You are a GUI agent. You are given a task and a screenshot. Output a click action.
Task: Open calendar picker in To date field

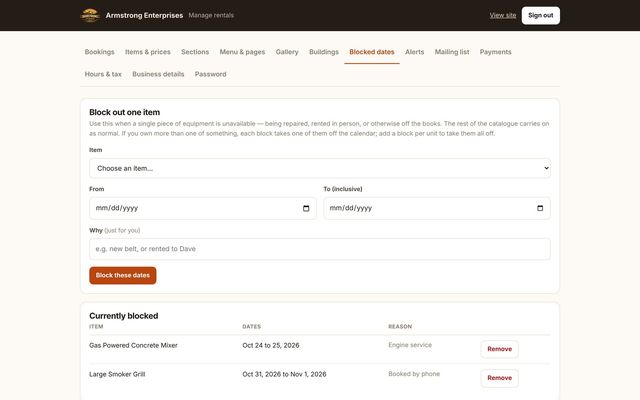click(x=540, y=208)
